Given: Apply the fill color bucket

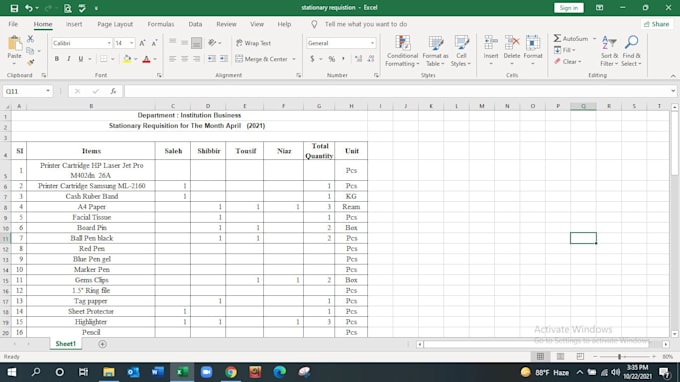Looking at the screenshot, I should pos(127,59).
